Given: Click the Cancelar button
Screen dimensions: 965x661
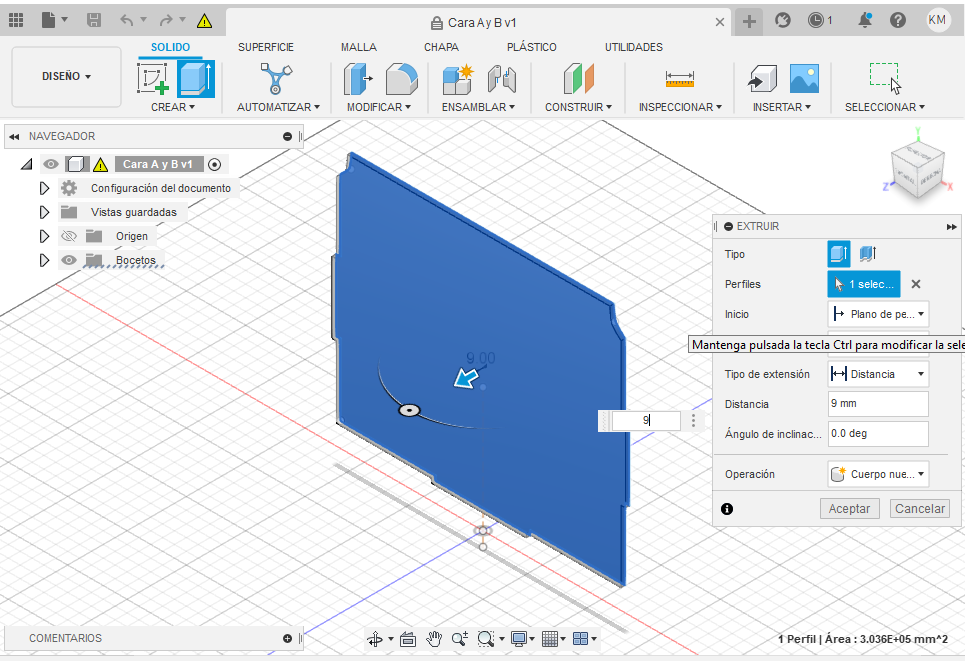Looking at the screenshot, I should (918, 508).
